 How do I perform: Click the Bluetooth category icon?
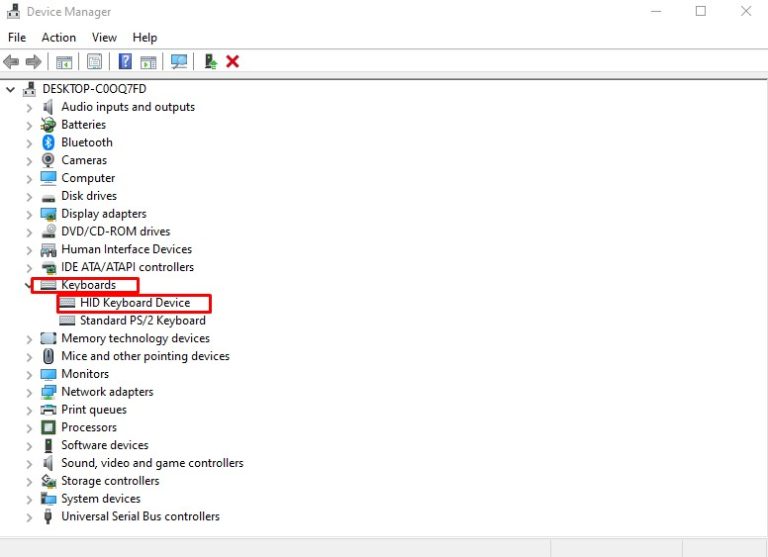pos(48,142)
